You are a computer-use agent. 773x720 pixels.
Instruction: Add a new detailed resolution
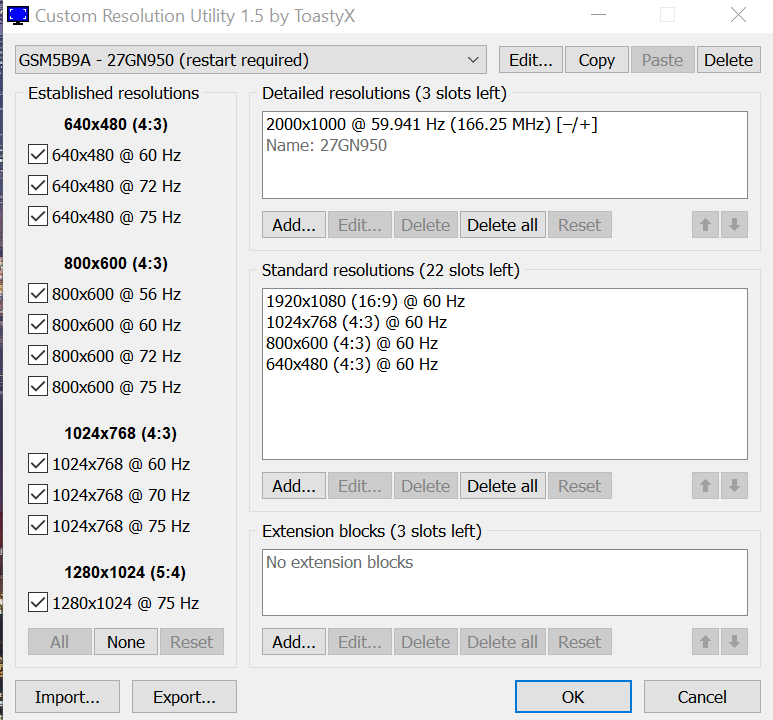coord(294,225)
